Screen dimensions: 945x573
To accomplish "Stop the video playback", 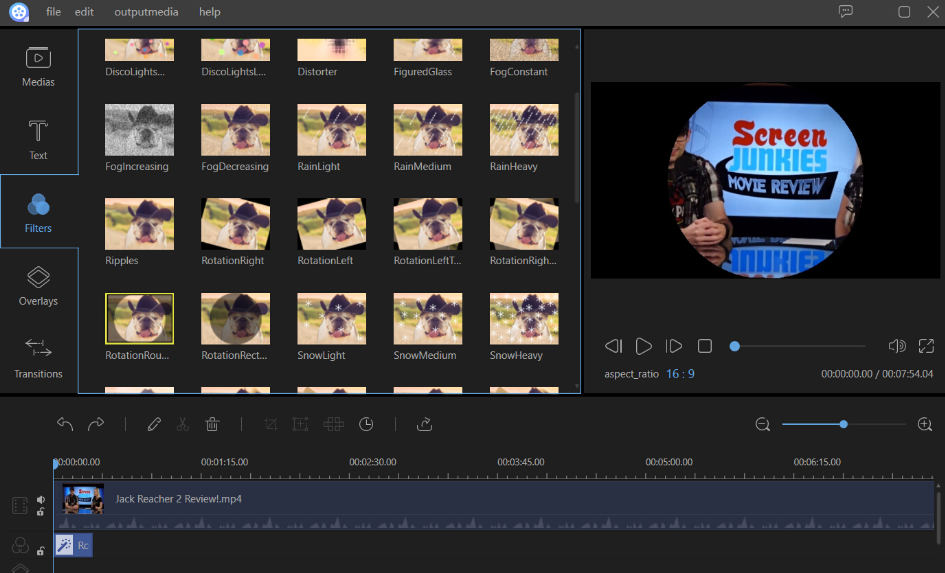I will 705,346.
